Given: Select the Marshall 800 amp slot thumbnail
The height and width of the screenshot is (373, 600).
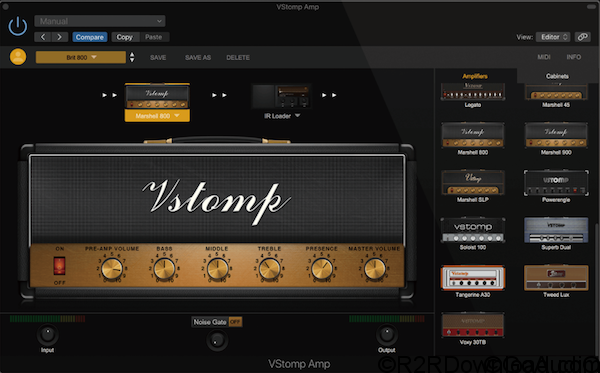Looking at the screenshot, I should point(157,96).
